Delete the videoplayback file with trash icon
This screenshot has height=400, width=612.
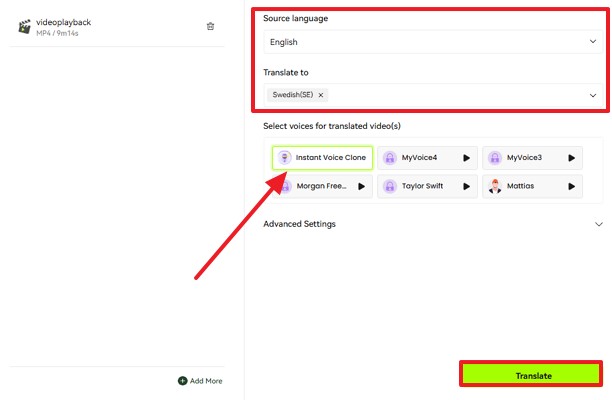[x=210, y=26]
